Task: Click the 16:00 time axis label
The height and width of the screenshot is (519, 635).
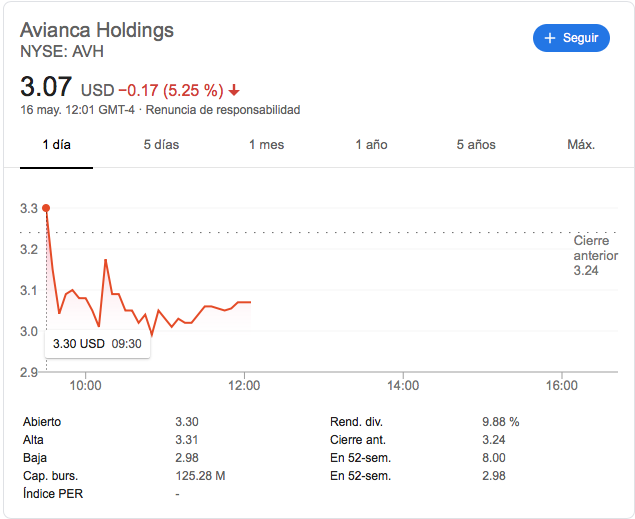Action: point(562,385)
